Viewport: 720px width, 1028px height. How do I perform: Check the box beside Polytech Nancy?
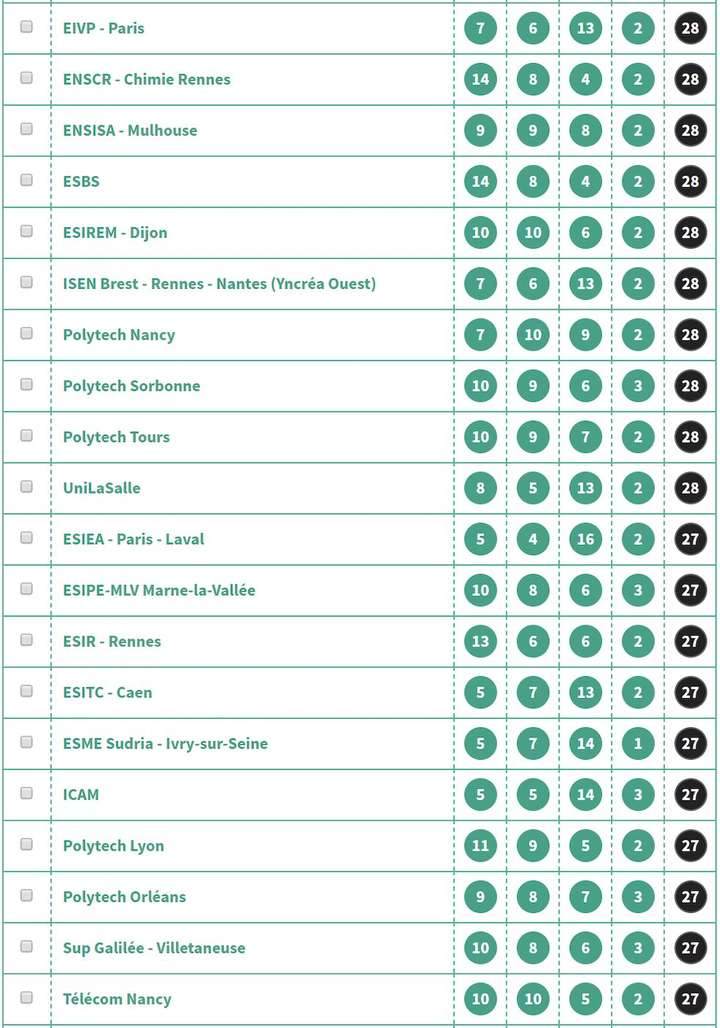pyautogui.click(x=27, y=333)
